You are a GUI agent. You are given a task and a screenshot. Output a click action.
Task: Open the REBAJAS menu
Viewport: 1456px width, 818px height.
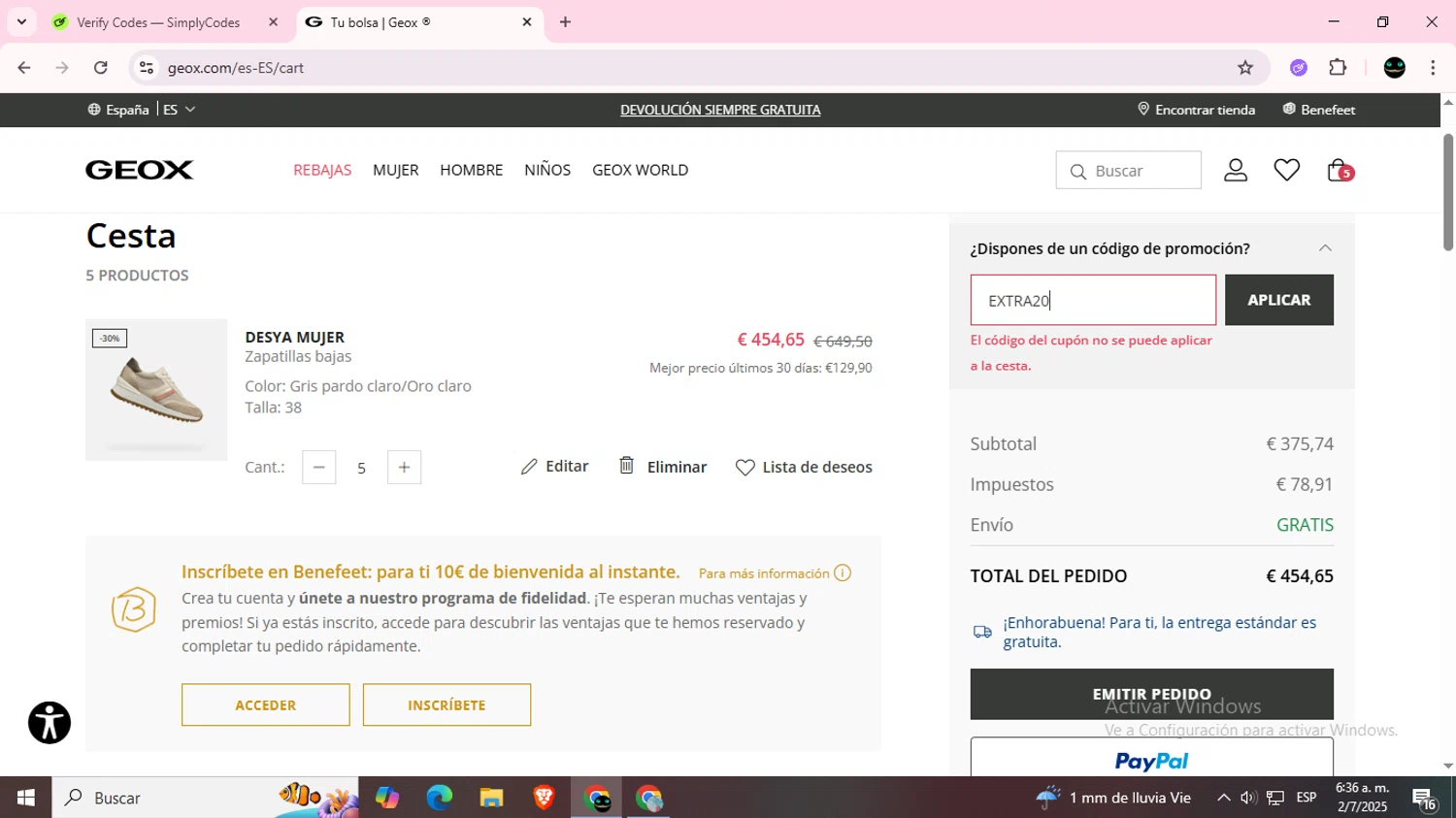(x=322, y=170)
